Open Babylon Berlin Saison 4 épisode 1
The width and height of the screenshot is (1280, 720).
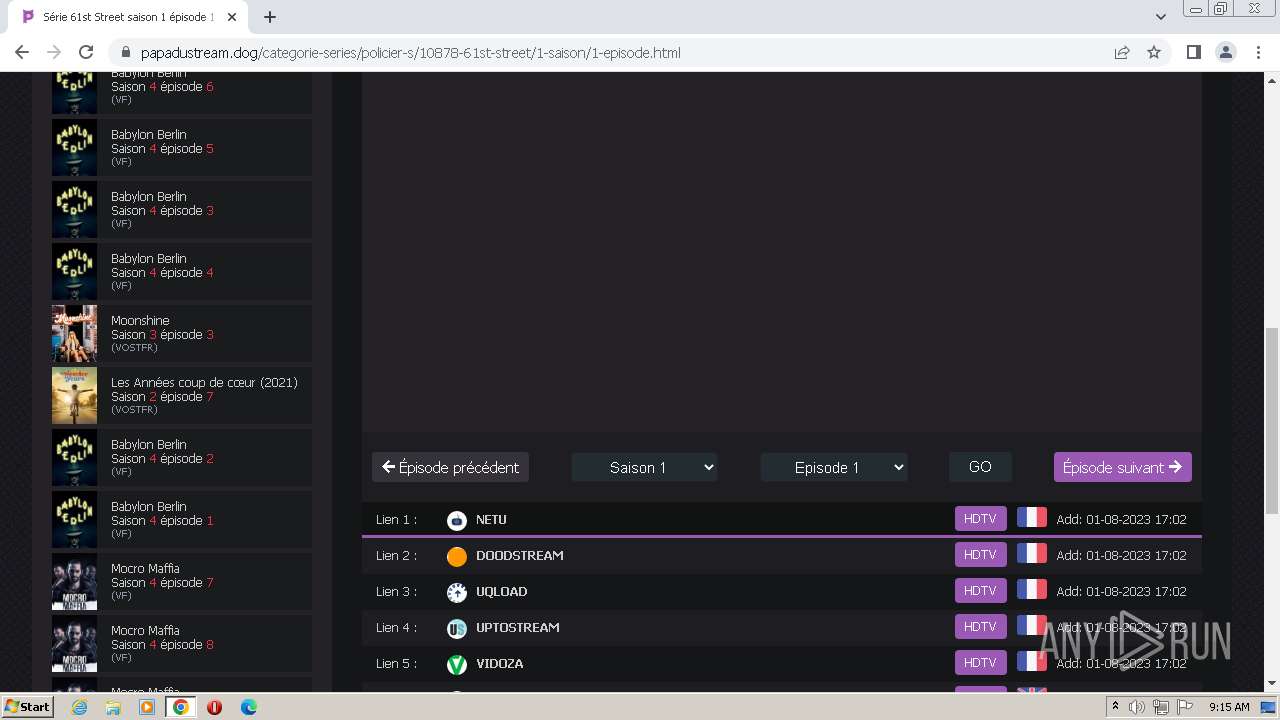(181, 519)
